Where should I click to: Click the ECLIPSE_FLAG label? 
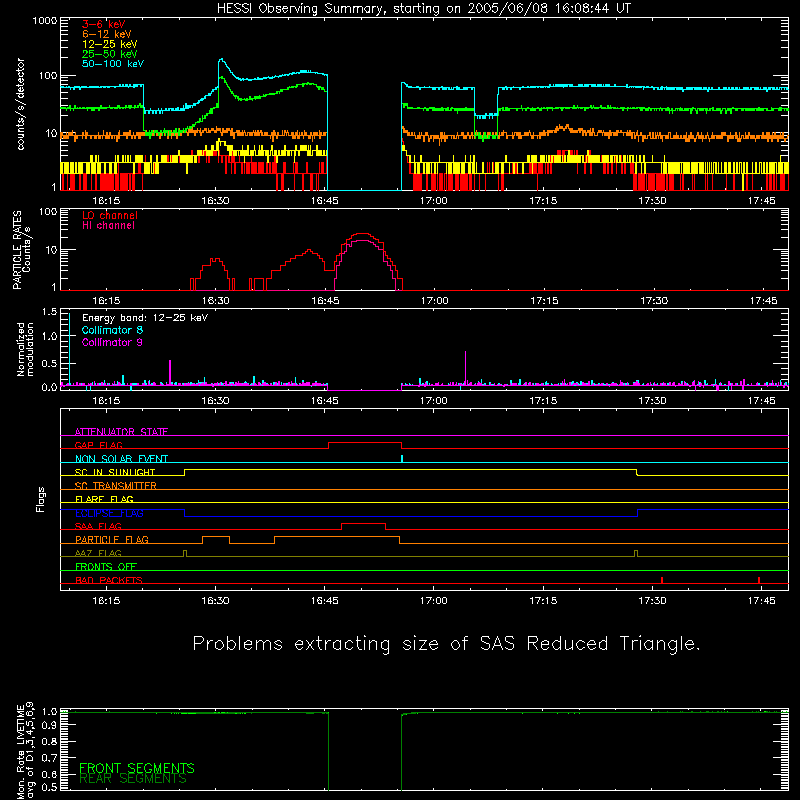(x=109, y=513)
